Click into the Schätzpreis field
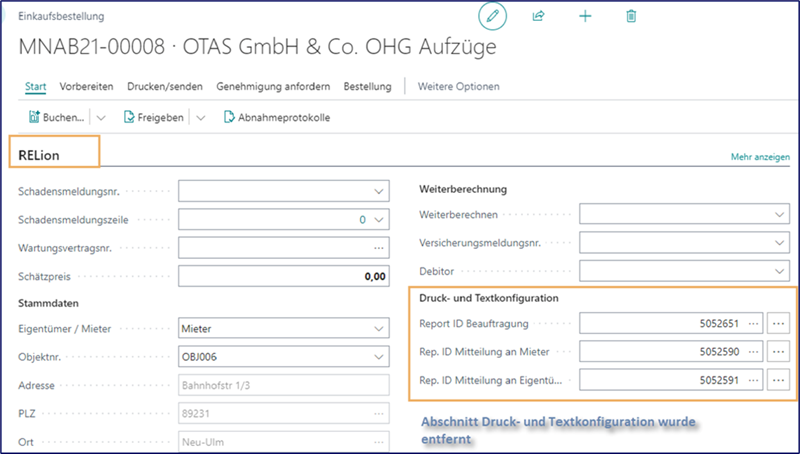800x454 pixels. 284,276
